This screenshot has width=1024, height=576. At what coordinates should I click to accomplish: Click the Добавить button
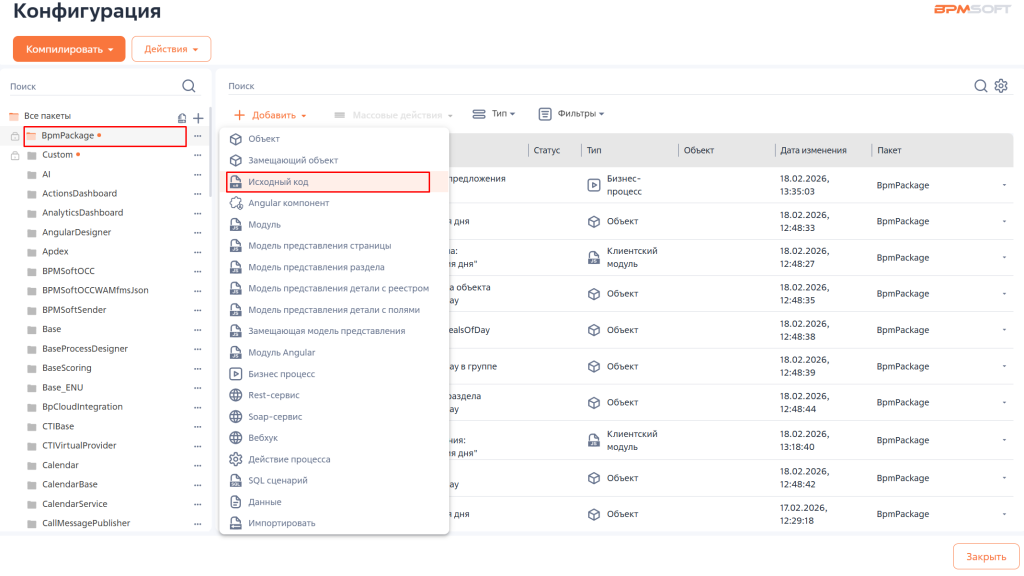(x=270, y=115)
